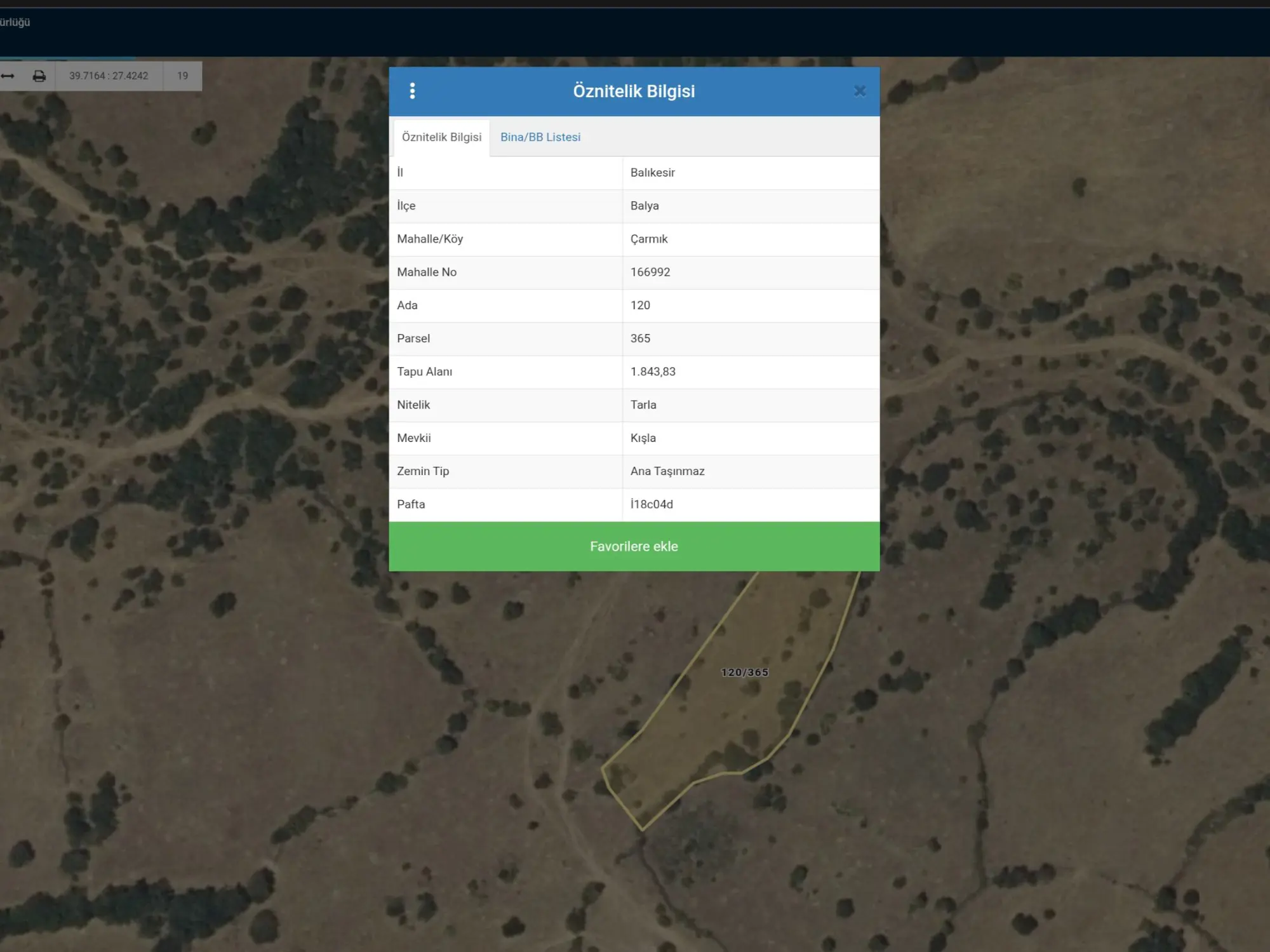Click the Pafta value İ18c04d

652,504
